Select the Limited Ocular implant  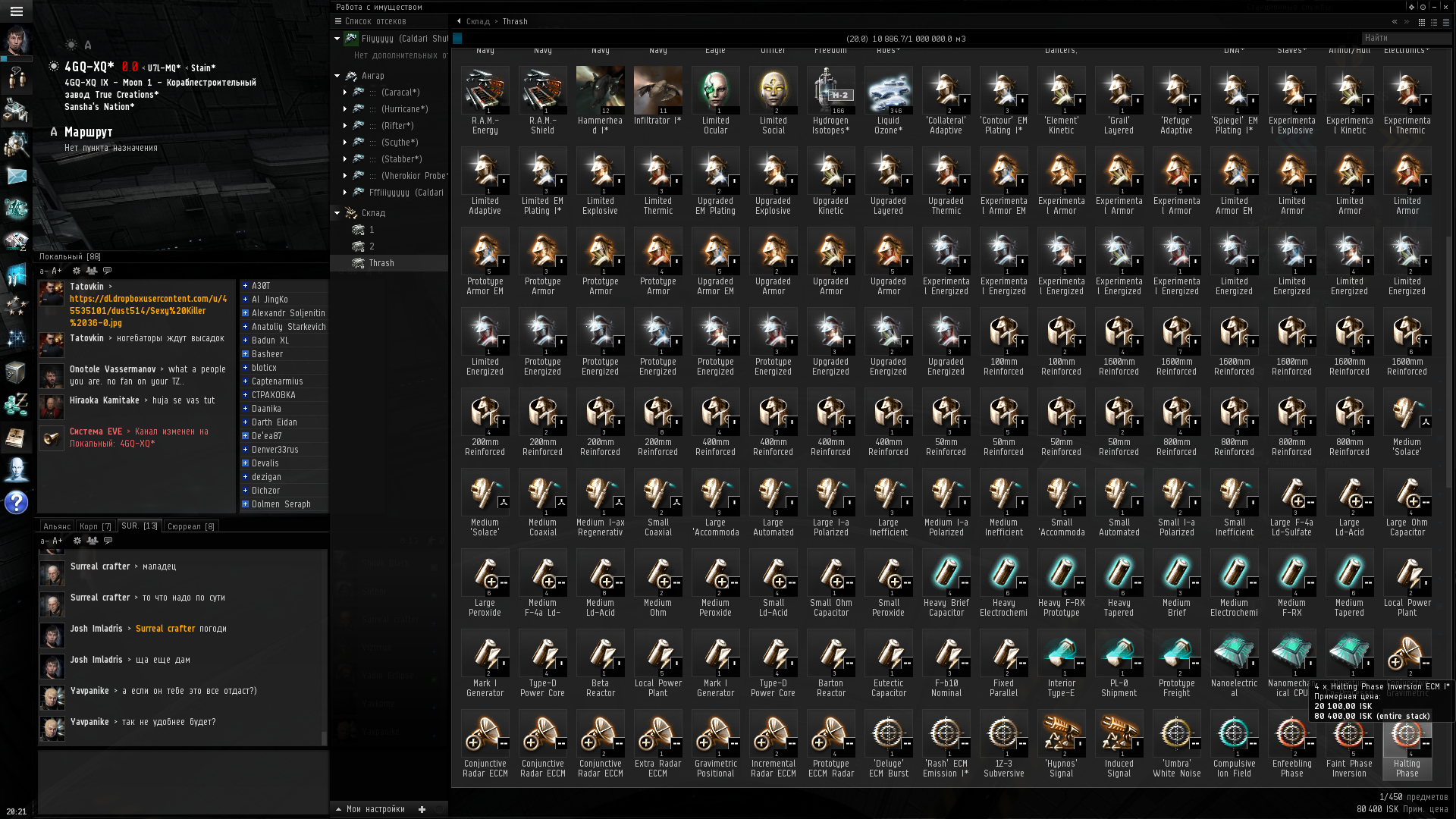pyautogui.click(x=715, y=100)
